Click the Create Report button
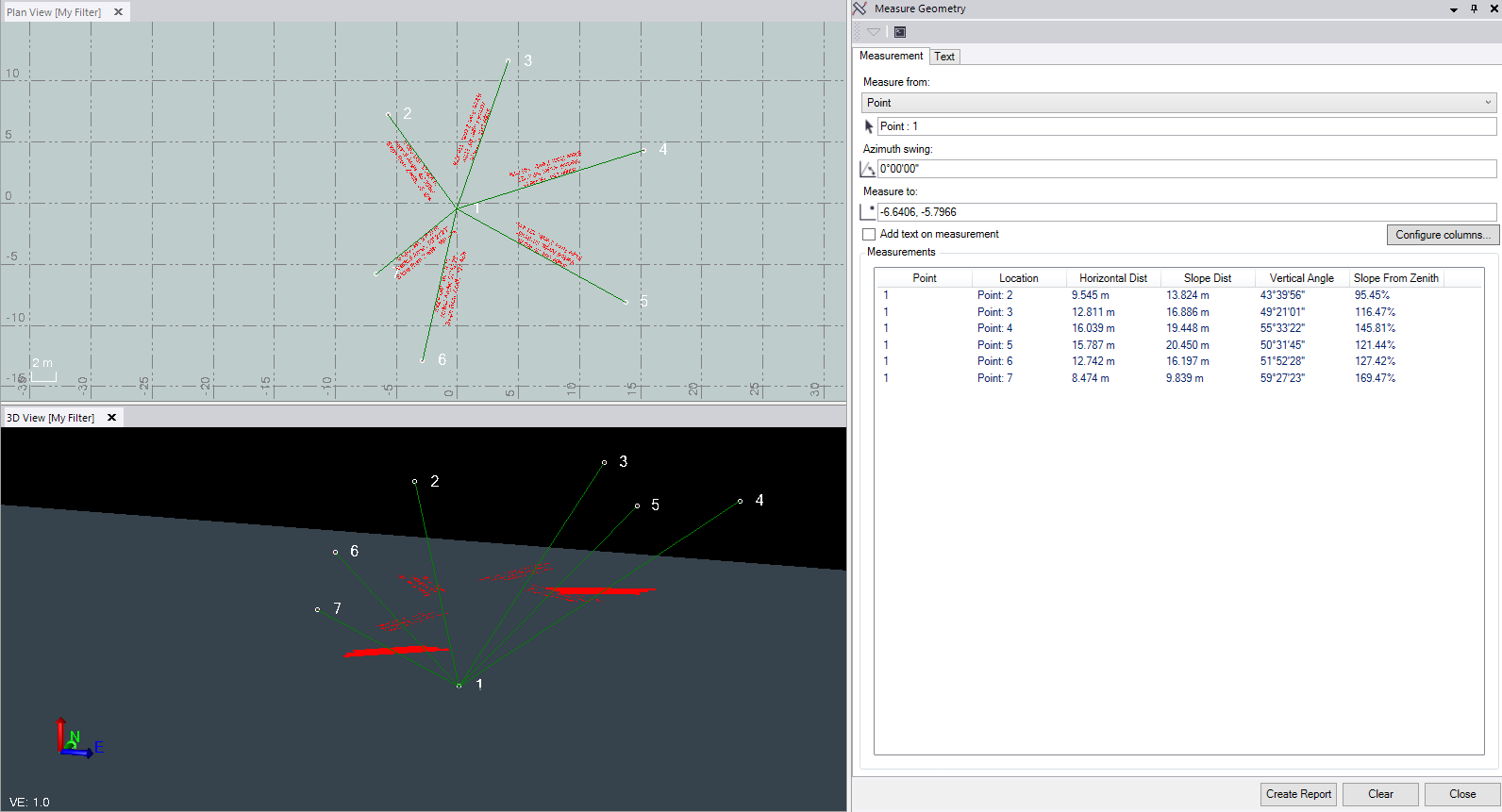Image resolution: width=1502 pixels, height=812 pixels. (1298, 794)
